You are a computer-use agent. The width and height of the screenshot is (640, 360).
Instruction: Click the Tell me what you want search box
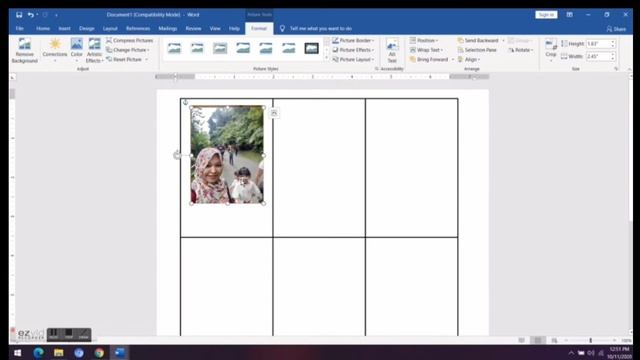pos(320,29)
